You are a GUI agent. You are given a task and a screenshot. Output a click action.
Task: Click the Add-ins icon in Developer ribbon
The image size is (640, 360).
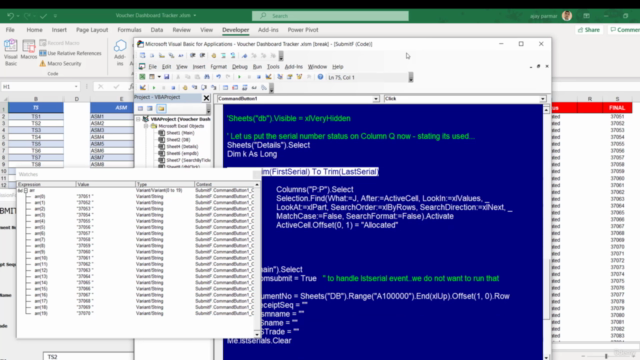120,52
